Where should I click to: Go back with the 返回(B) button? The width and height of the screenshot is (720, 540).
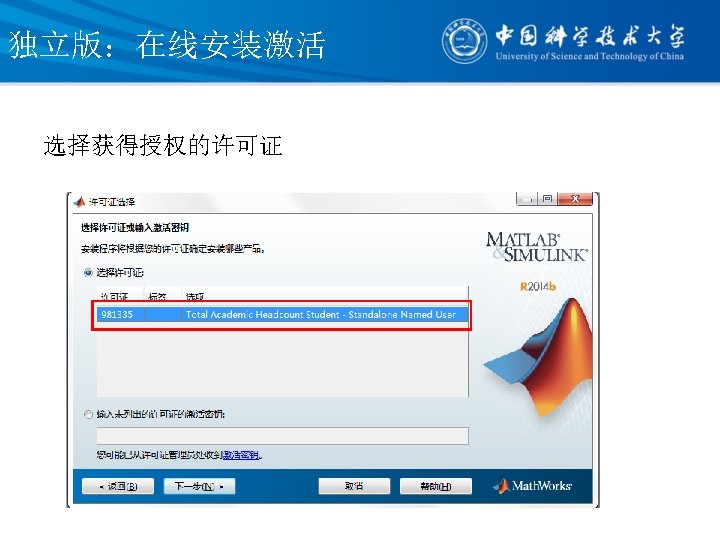pos(118,486)
